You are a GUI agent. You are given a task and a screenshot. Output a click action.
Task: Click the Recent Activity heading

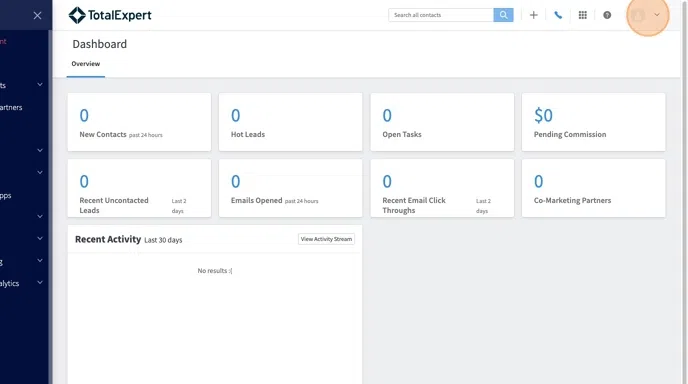(108, 239)
